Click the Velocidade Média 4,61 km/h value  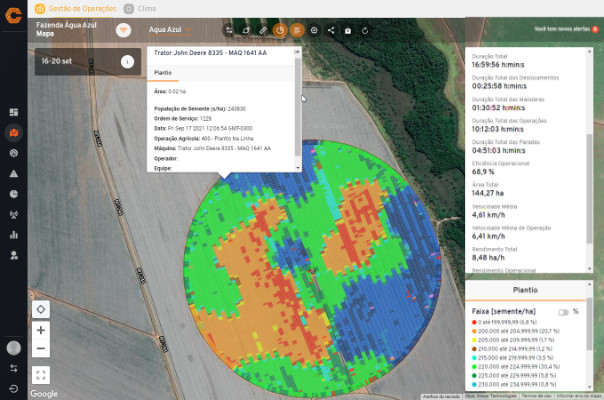[x=488, y=215]
